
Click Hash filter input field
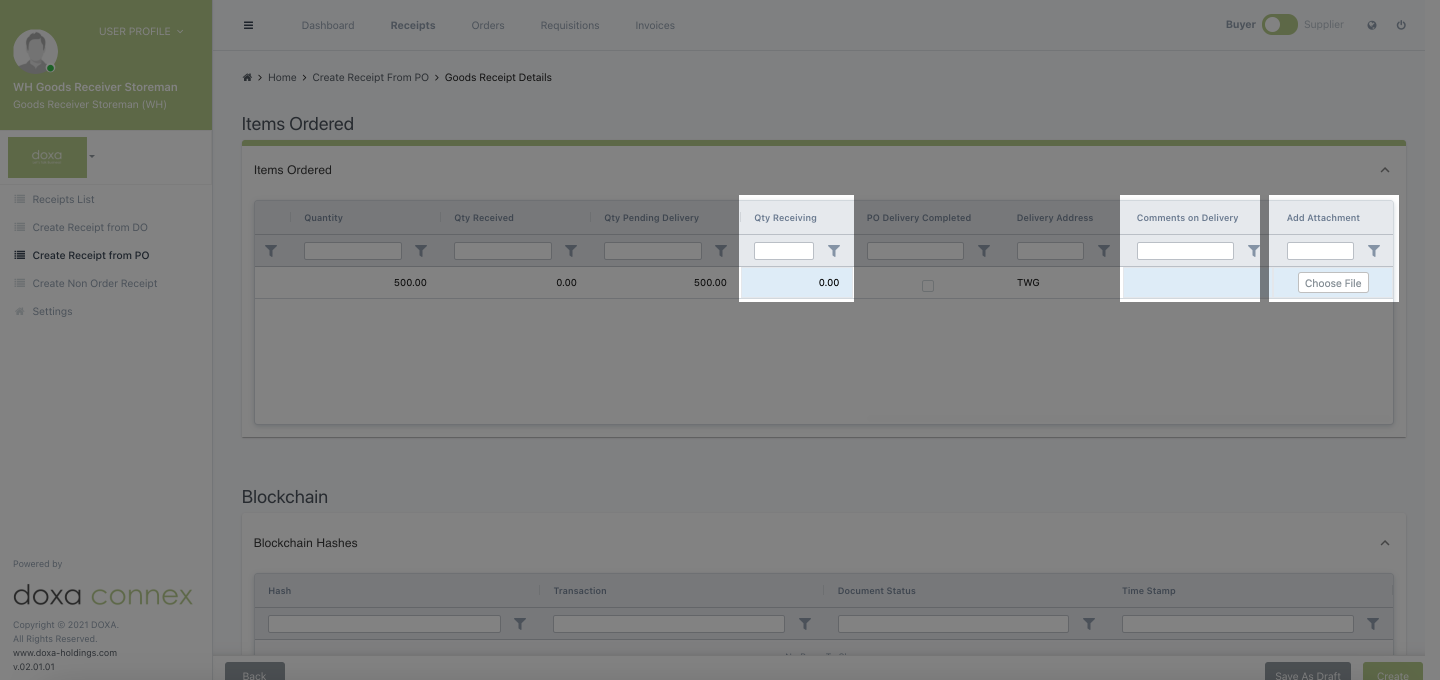coord(384,623)
